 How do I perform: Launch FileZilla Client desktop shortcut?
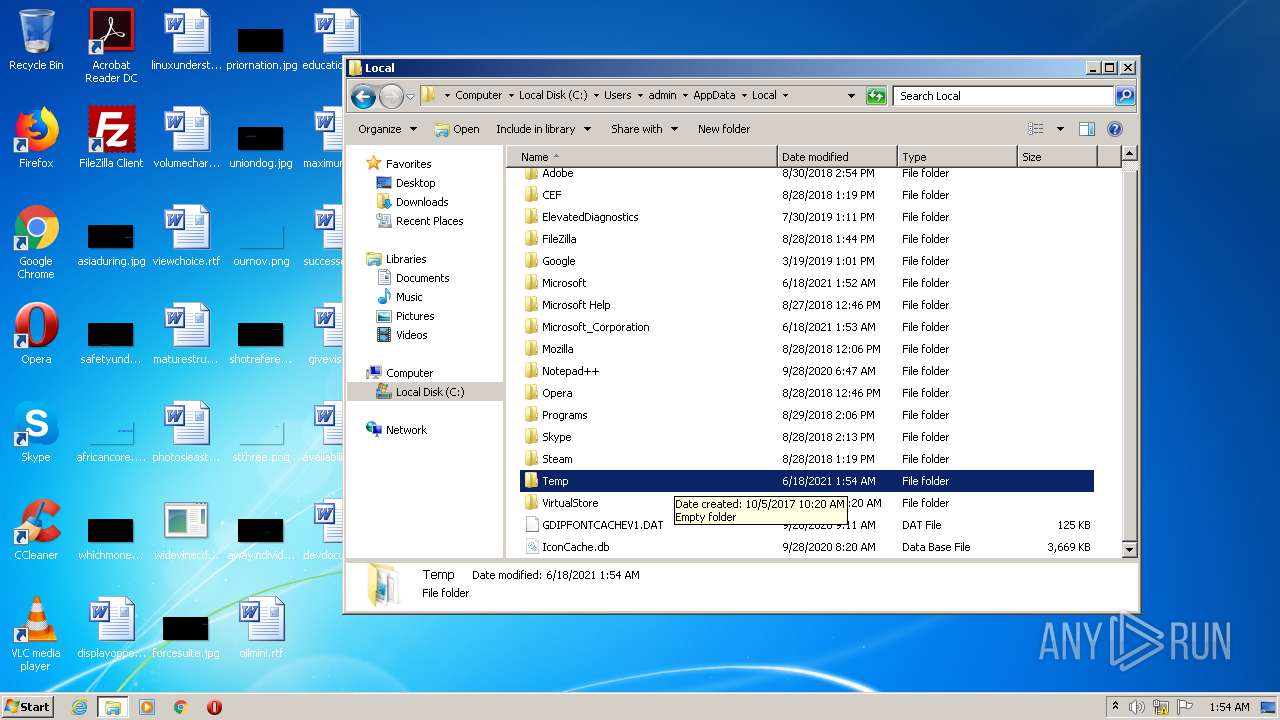(111, 138)
